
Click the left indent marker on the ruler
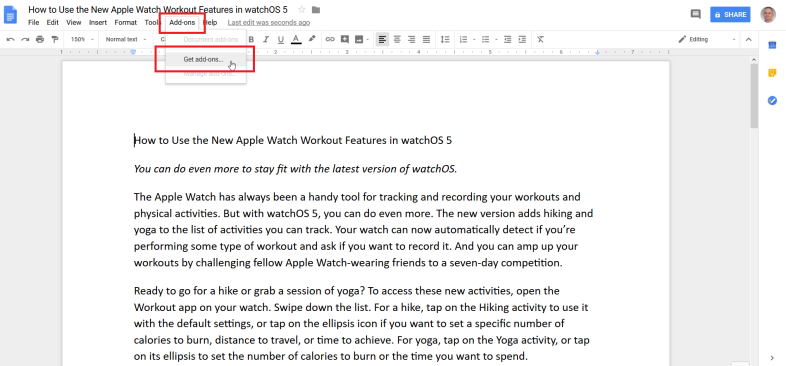(x=133, y=52)
